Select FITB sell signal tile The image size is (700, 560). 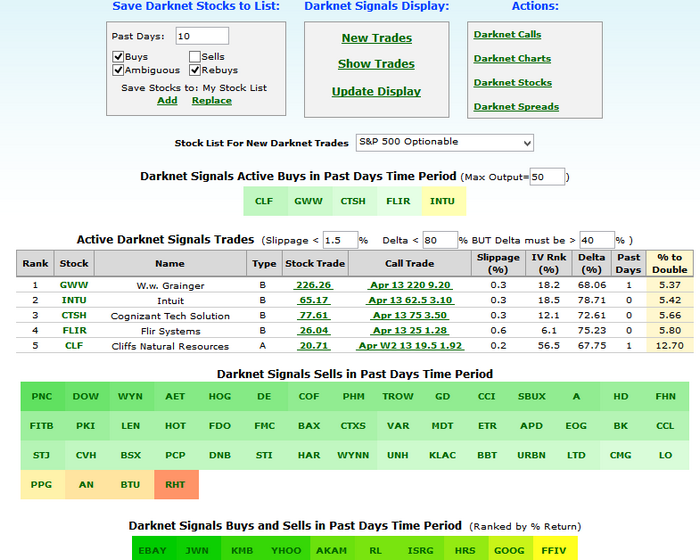pos(43,426)
